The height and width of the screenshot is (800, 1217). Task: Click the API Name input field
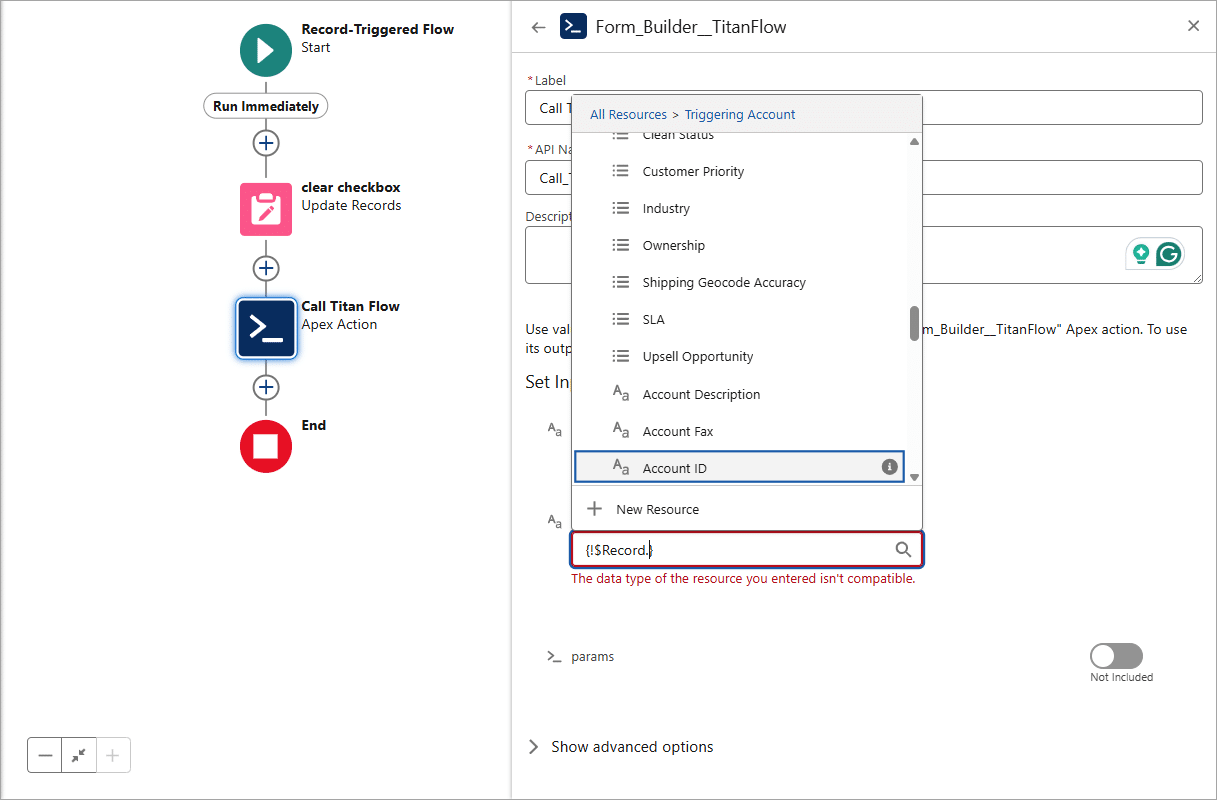864,177
